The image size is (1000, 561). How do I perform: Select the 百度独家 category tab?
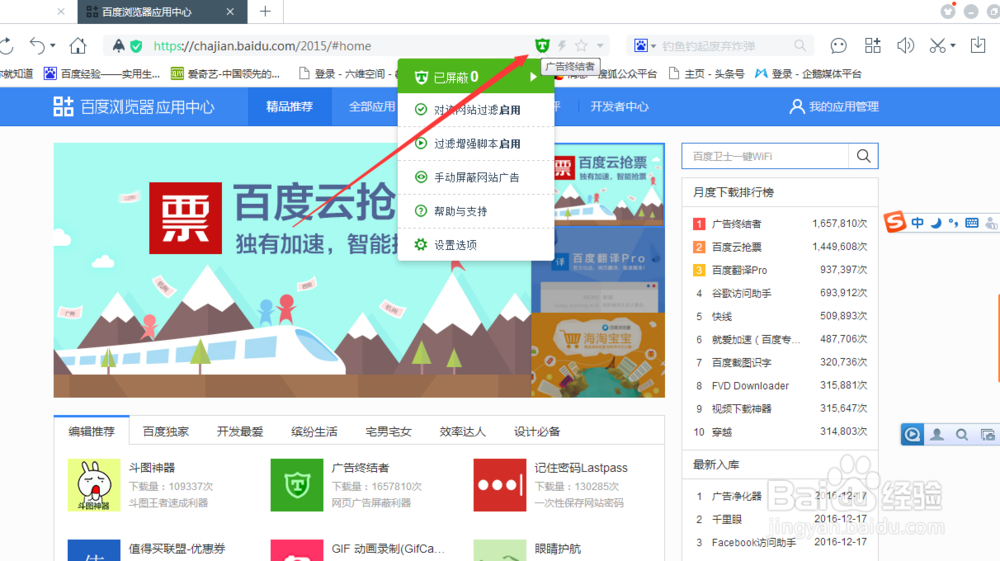166,432
